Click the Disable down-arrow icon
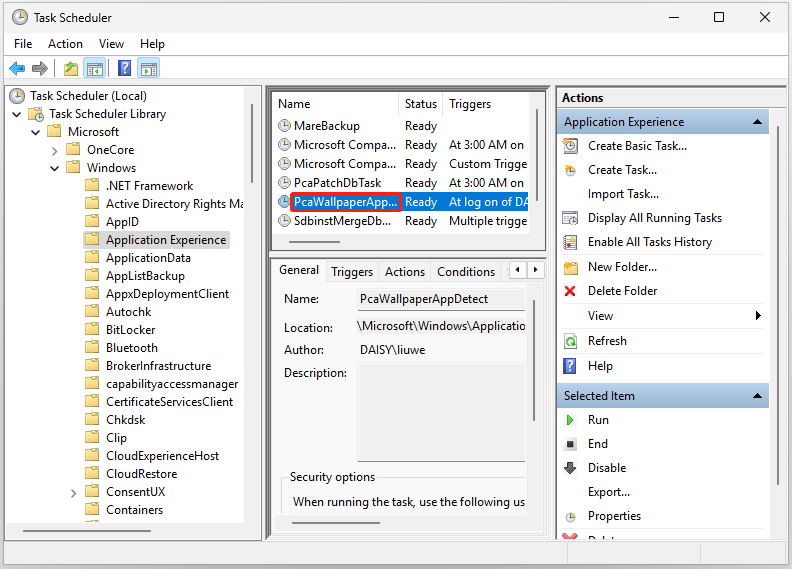Image resolution: width=792 pixels, height=569 pixels. (570, 468)
